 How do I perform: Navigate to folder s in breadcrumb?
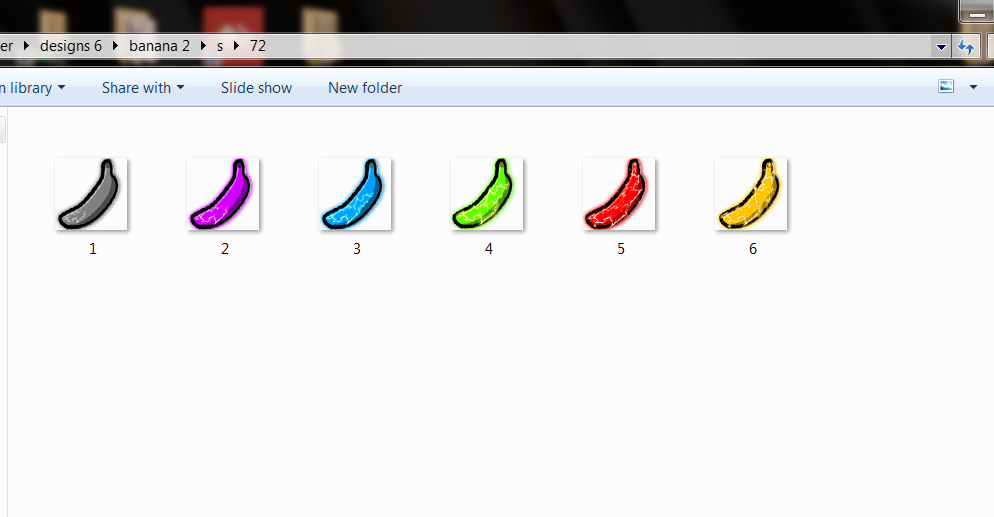(x=220, y=46)
